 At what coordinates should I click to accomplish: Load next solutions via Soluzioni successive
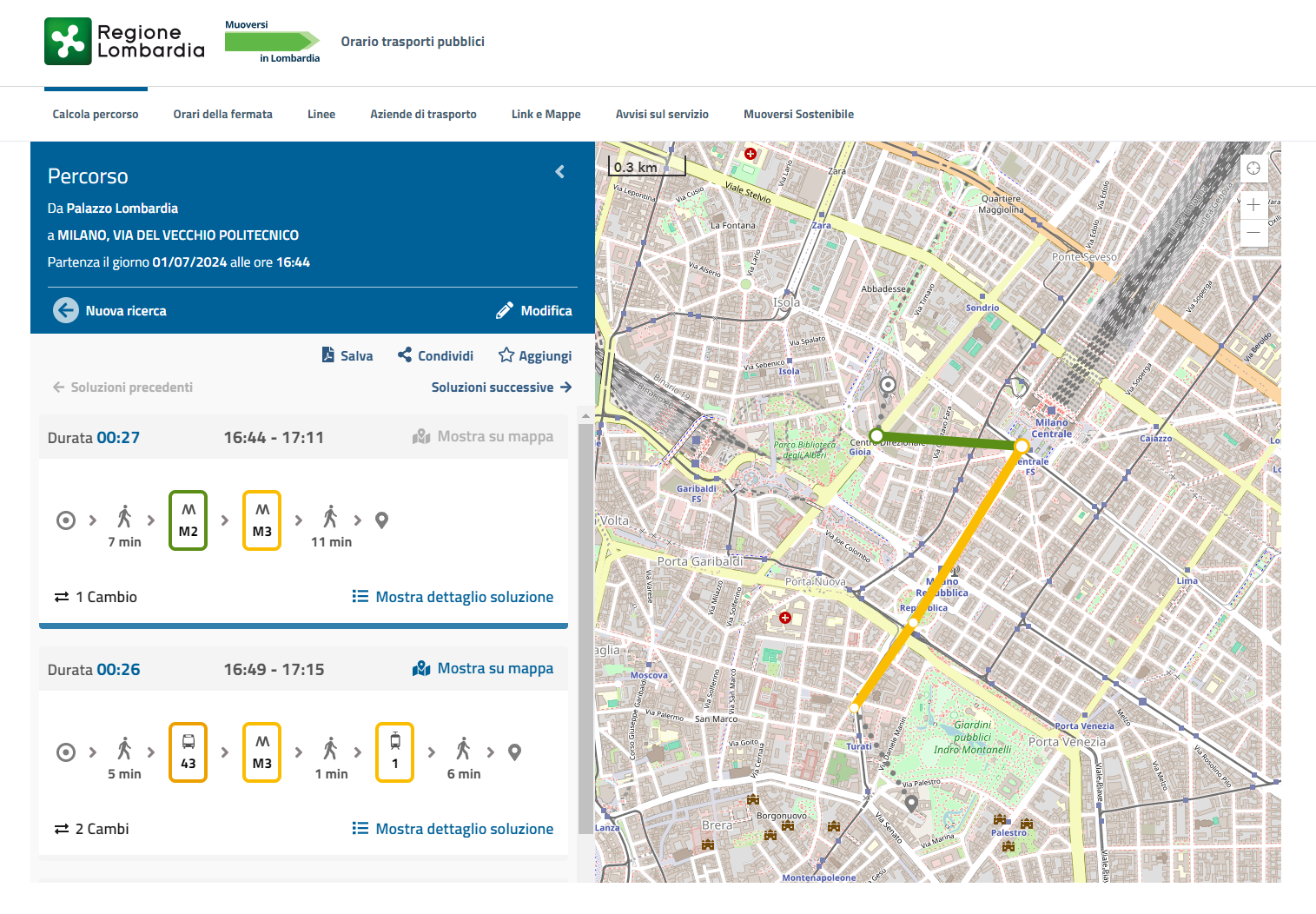click(x=501, y=387)
